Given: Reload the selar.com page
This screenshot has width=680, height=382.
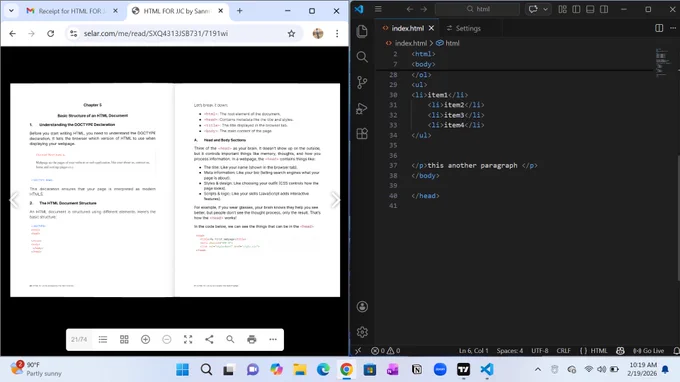Looking at the screenshot, I should click(x=51, y=33).
